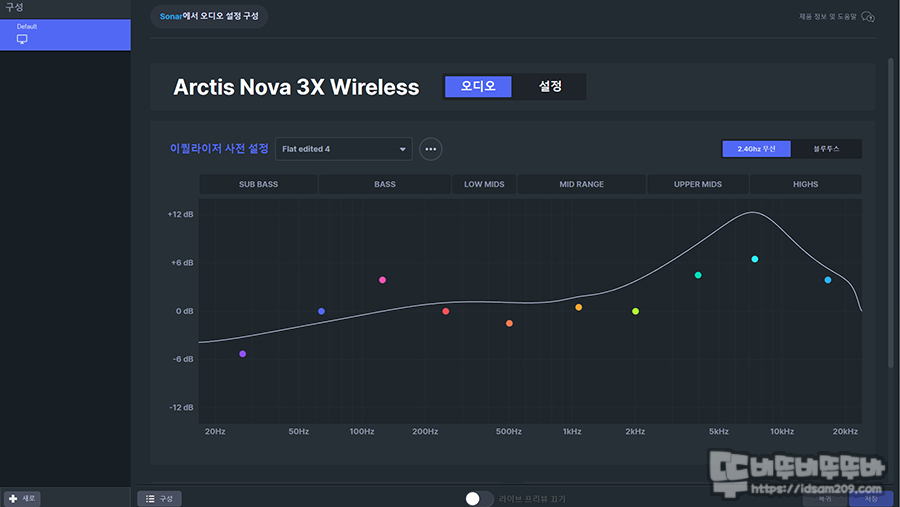
Task: Select the 2.4Ghz 무선 mode
Action: [756, 149]
